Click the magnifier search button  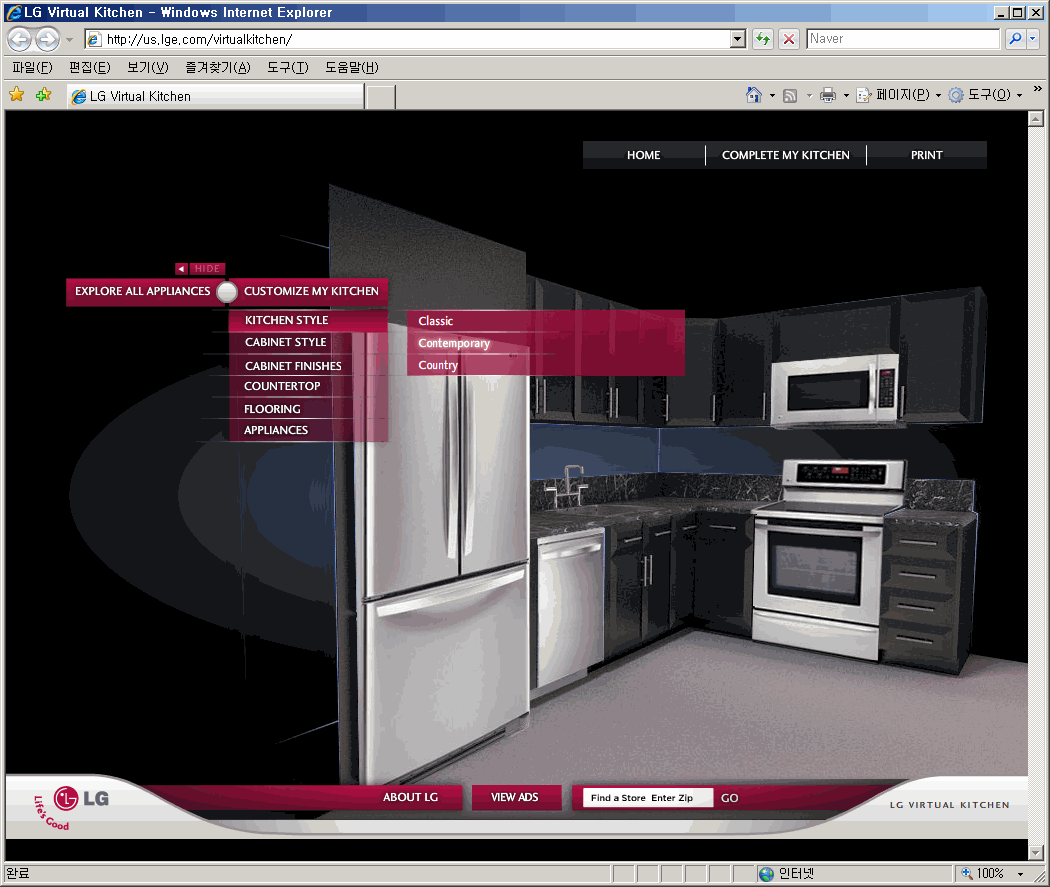pyautogui.click(x=1015, y=39)
